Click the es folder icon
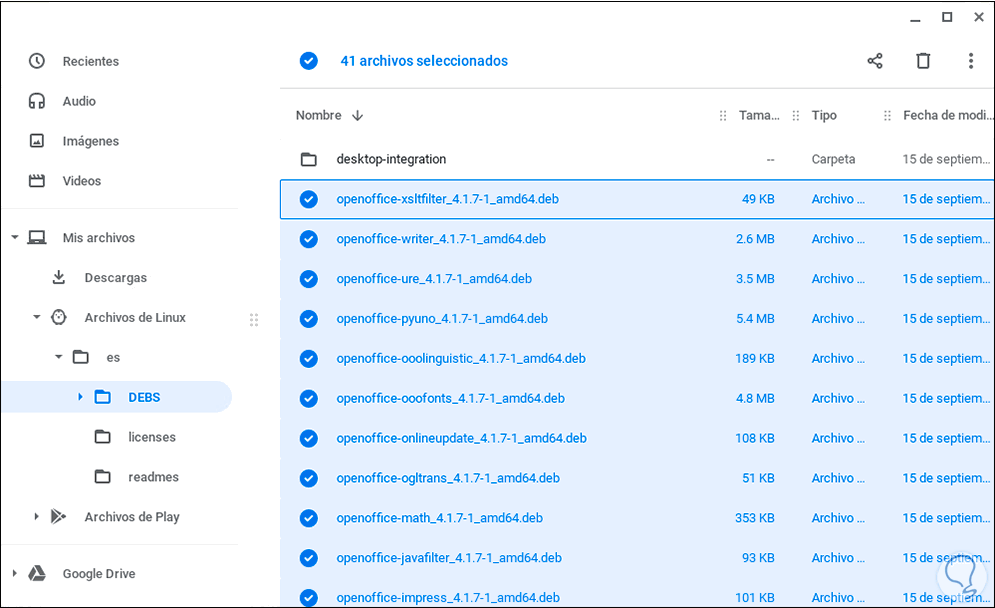This screenshot has width=995, height=608. 81,357
